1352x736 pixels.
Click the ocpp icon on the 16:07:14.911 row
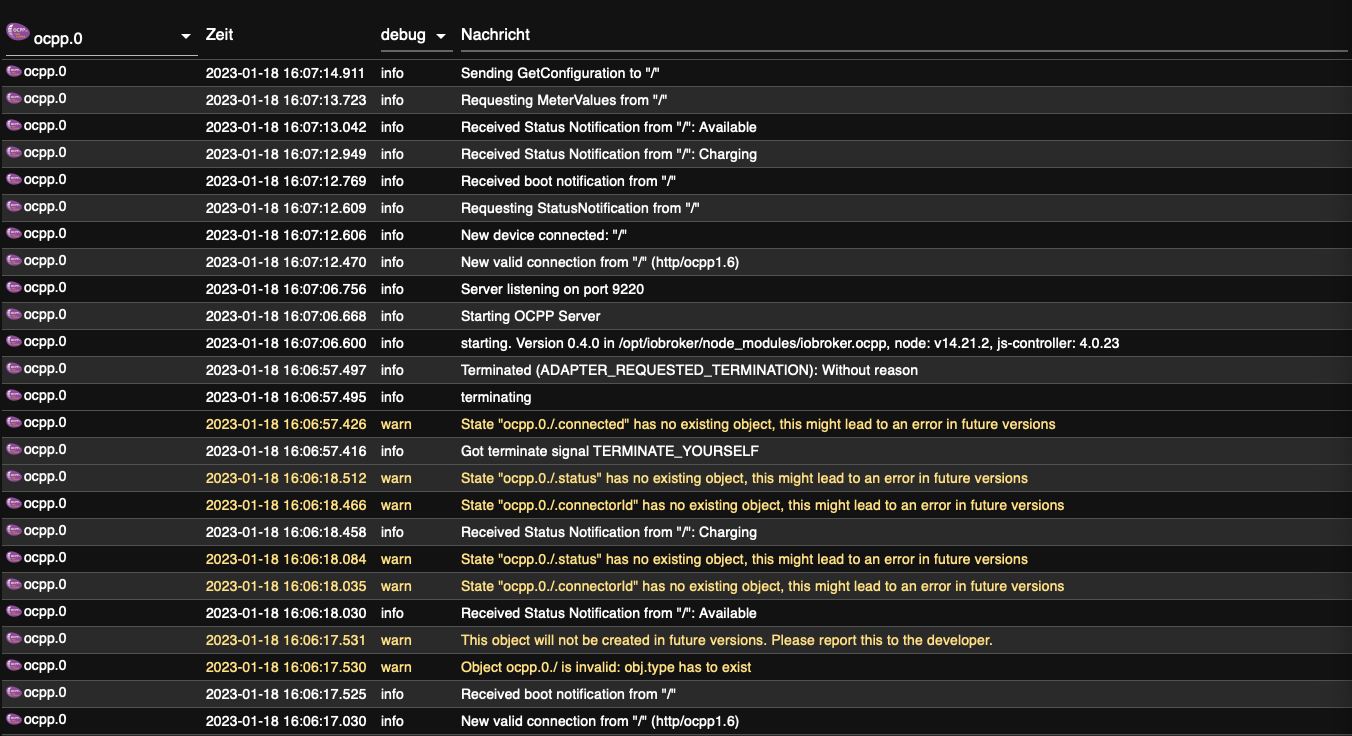[x=14, y=72]
